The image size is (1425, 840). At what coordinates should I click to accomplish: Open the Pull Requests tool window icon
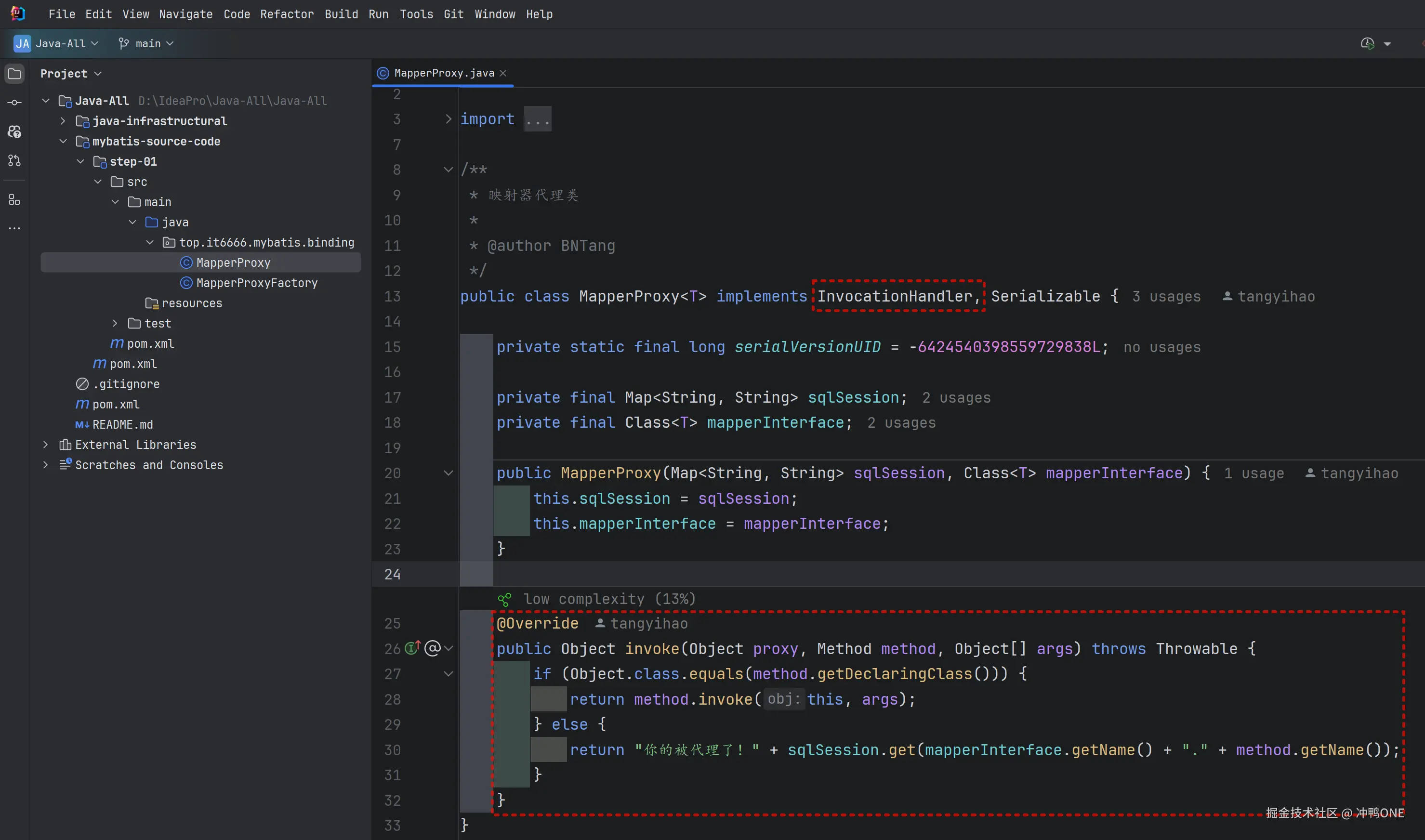pyautogui.click(x=15, y=161)
